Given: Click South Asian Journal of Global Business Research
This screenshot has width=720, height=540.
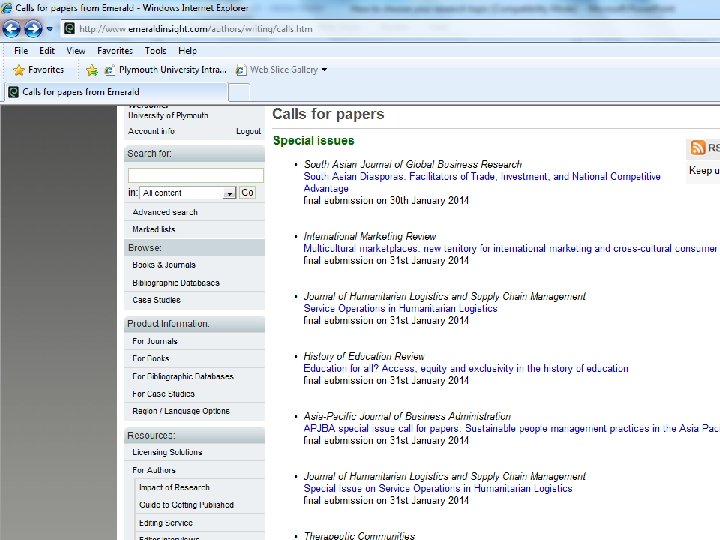Looking at the screenshot, I should [413, 164].
